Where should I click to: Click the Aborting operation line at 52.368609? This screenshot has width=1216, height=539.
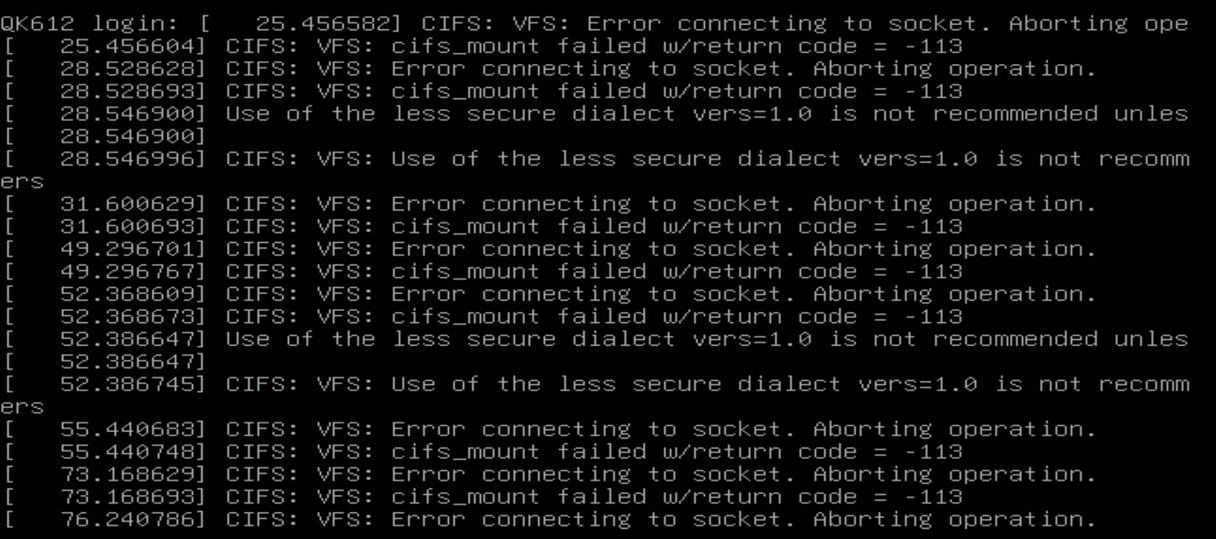point(549,294)
